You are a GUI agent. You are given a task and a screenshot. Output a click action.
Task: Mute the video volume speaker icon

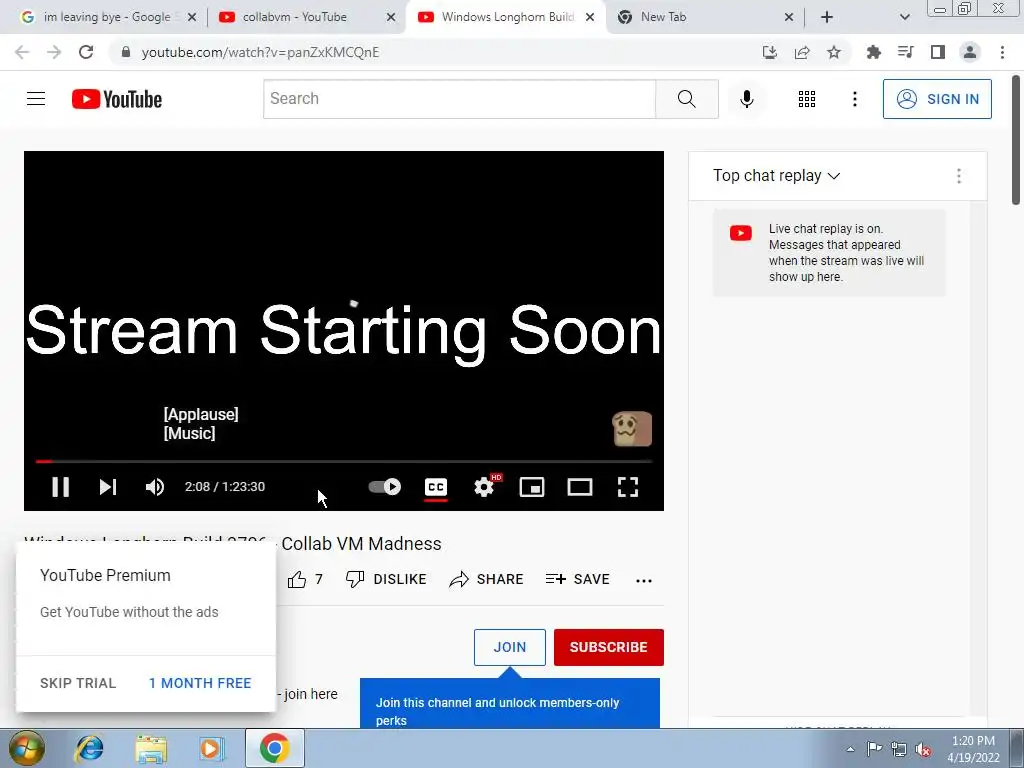pos(155,487)
